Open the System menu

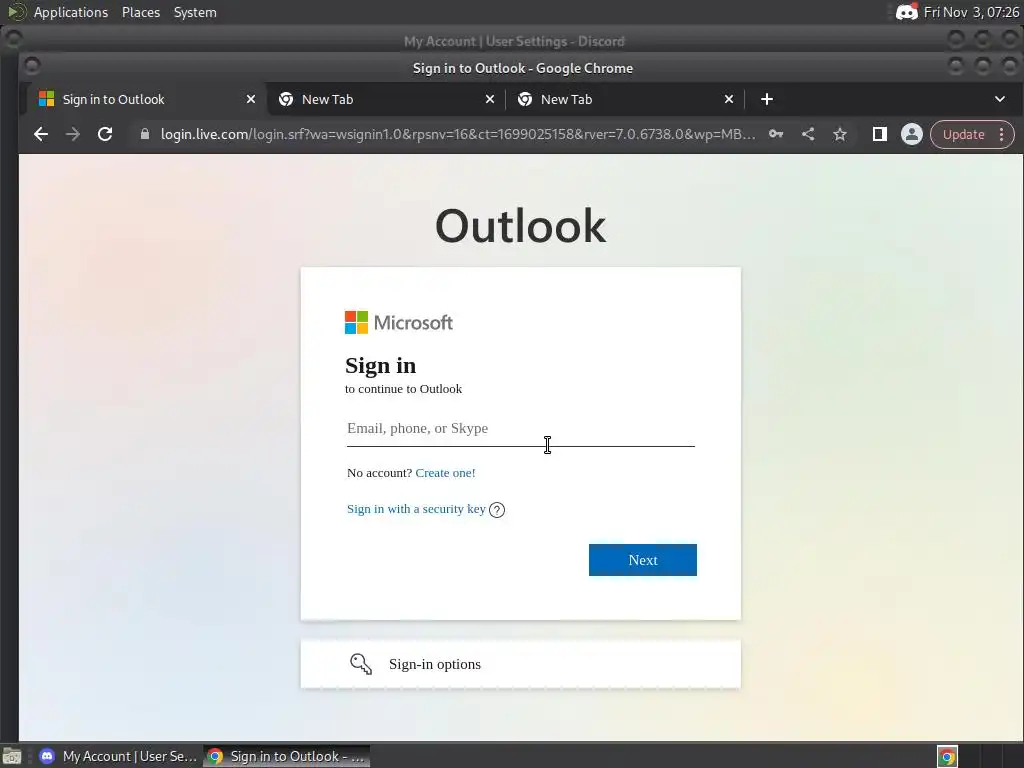coord(195,12)
